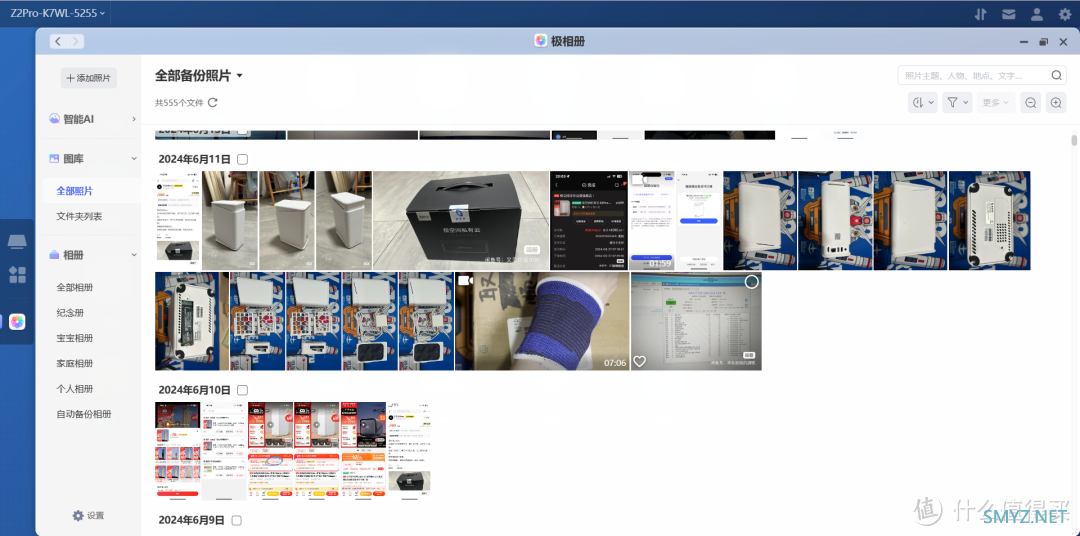Open the 01:59 video thumbnail
The width and height of the screenshot is (1080, 536).
coord(652,220)
